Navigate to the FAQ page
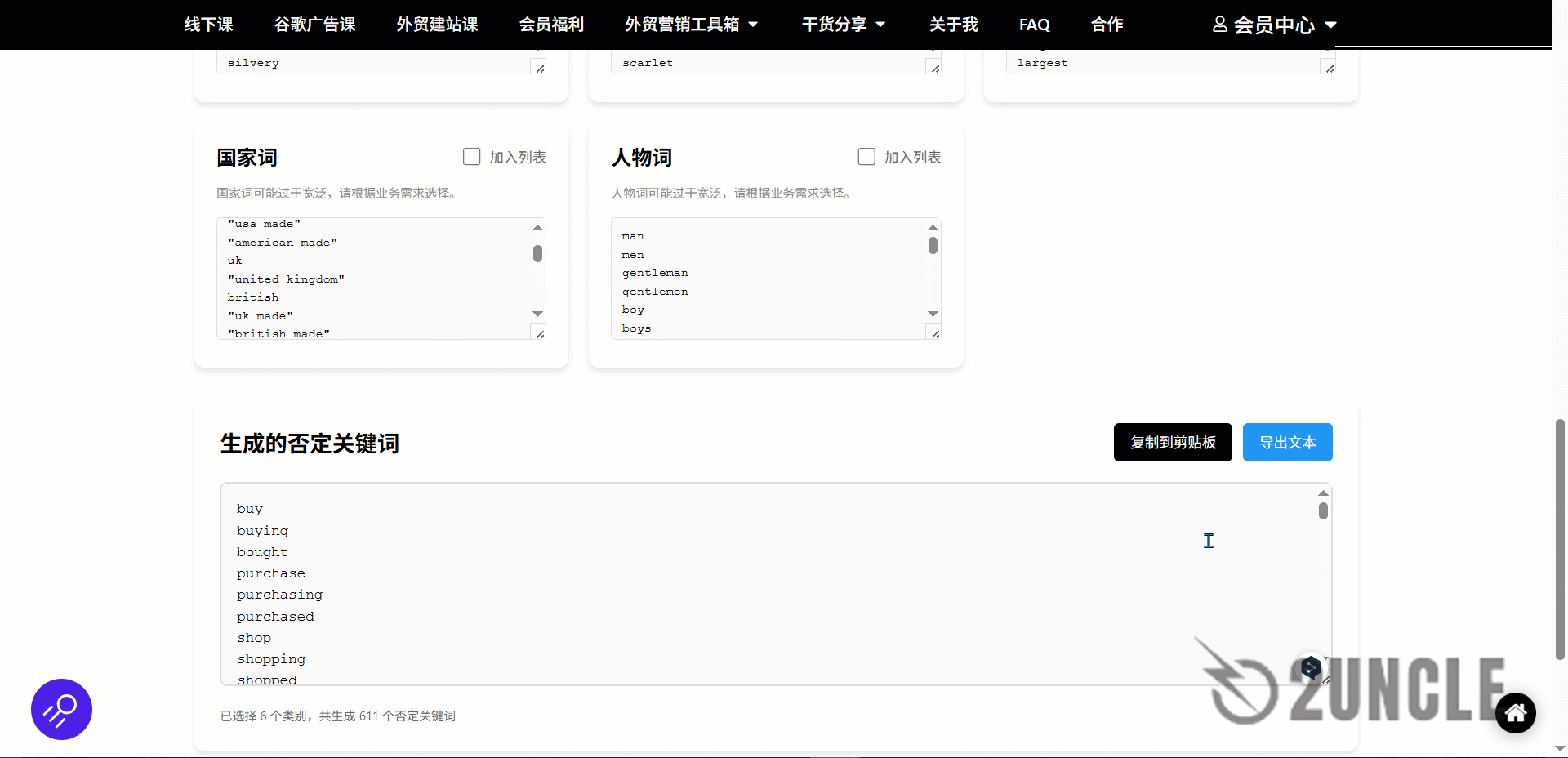The height and width of the screenshot is (758, 1568). pos(1034,25)
